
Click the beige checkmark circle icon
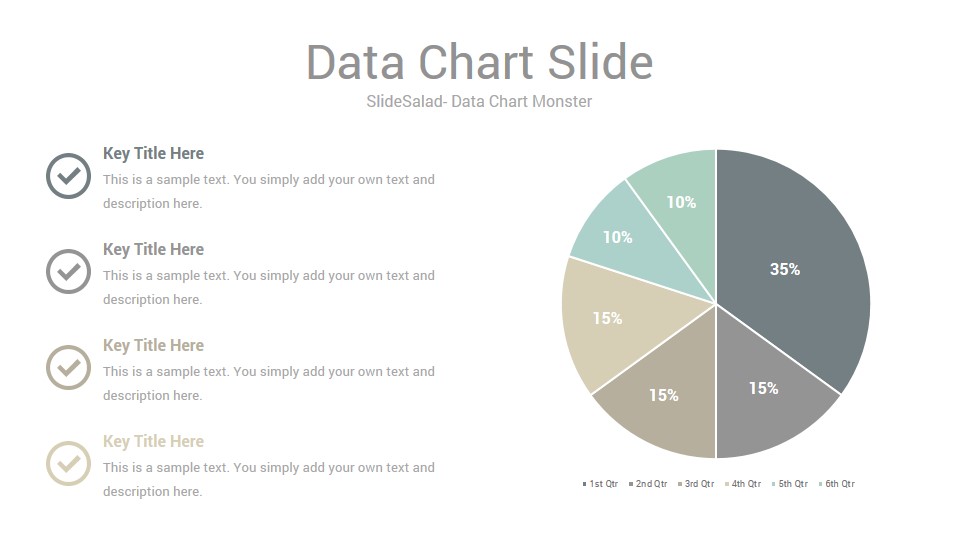click(69, 463)
